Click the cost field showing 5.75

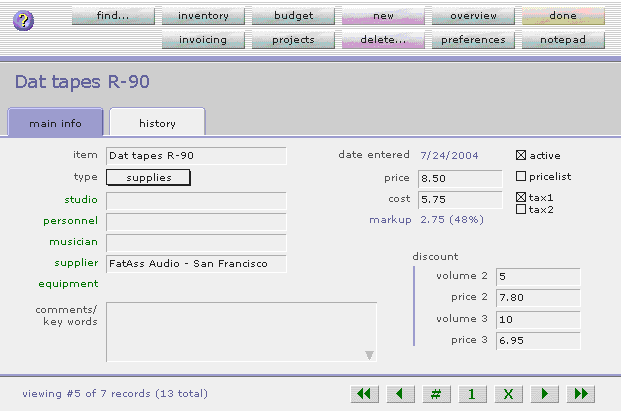tap(460, 199)
